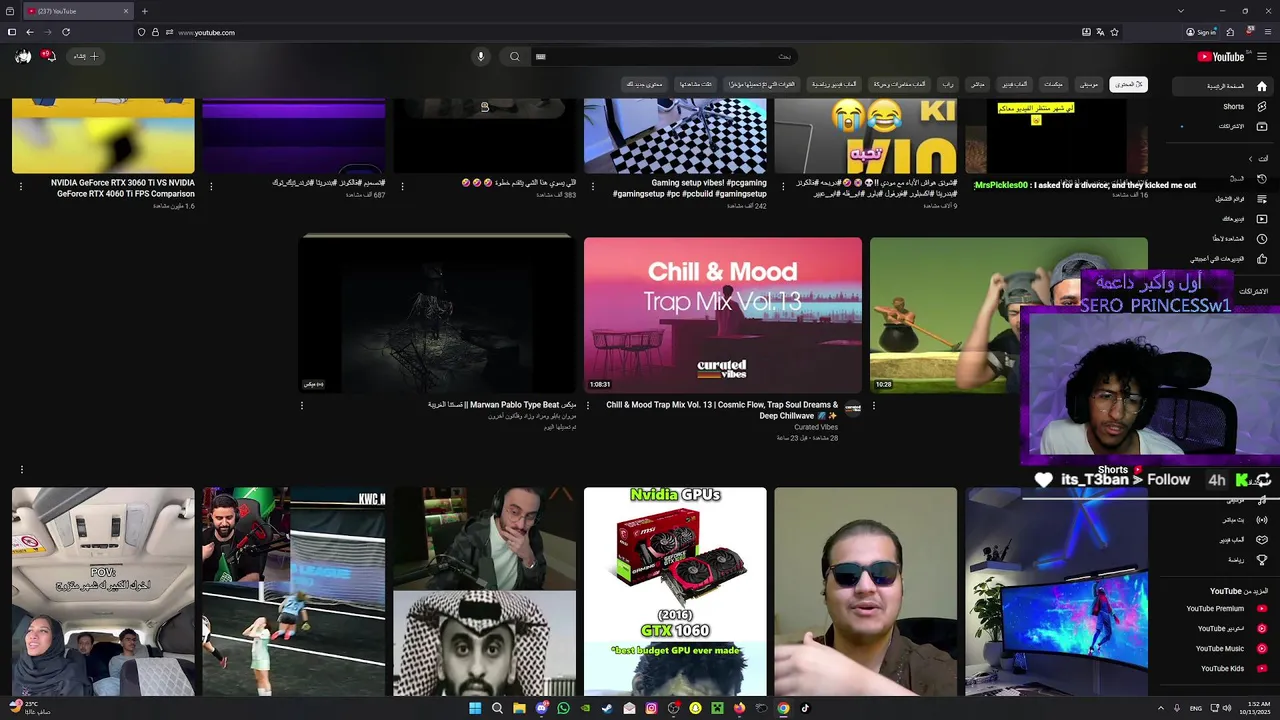Open options for Chill & Mood Trap Mix
Screen dimensions: 1280x720
(x=587, y=406)
